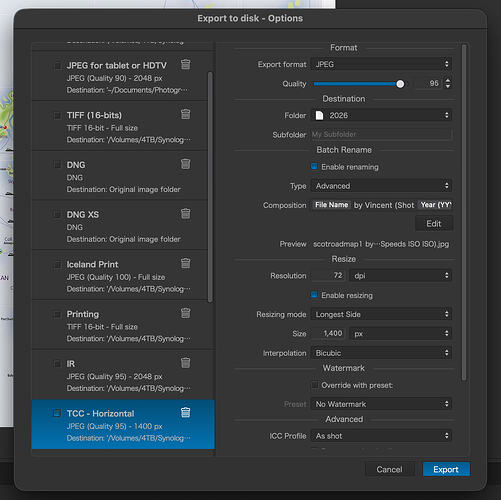Delete the Printing preset via trash icon
501x500 pixels.
(186, 313)
